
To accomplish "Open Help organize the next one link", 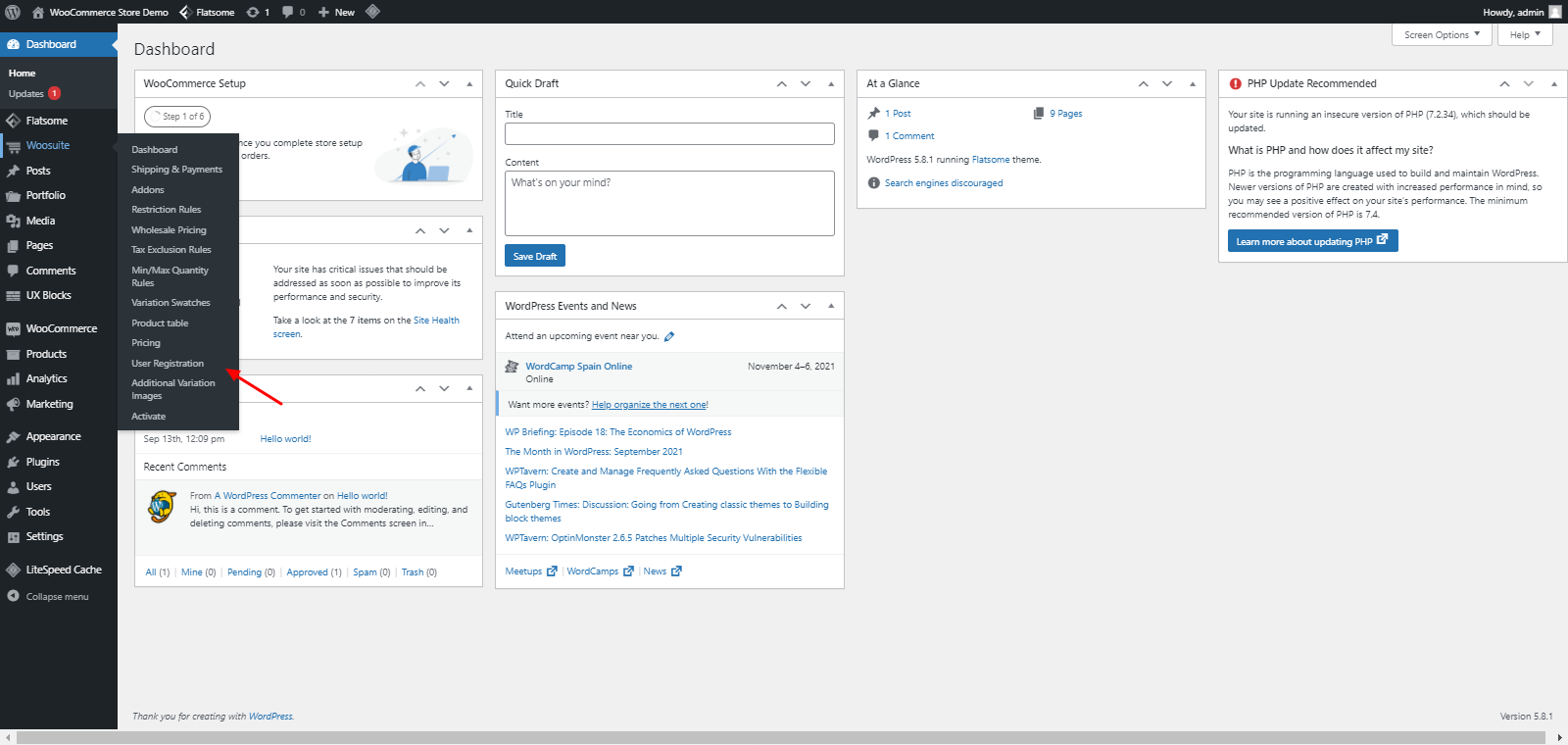I will (649, 405).
